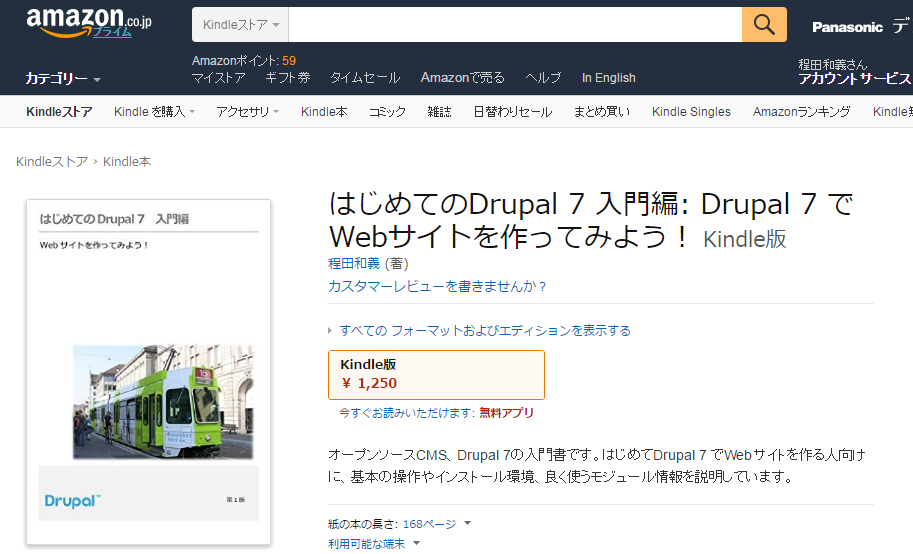Expand Kindle を購入 dropdown menu
The width and height of the screenshot is (913, 554).
pos(154,111)
